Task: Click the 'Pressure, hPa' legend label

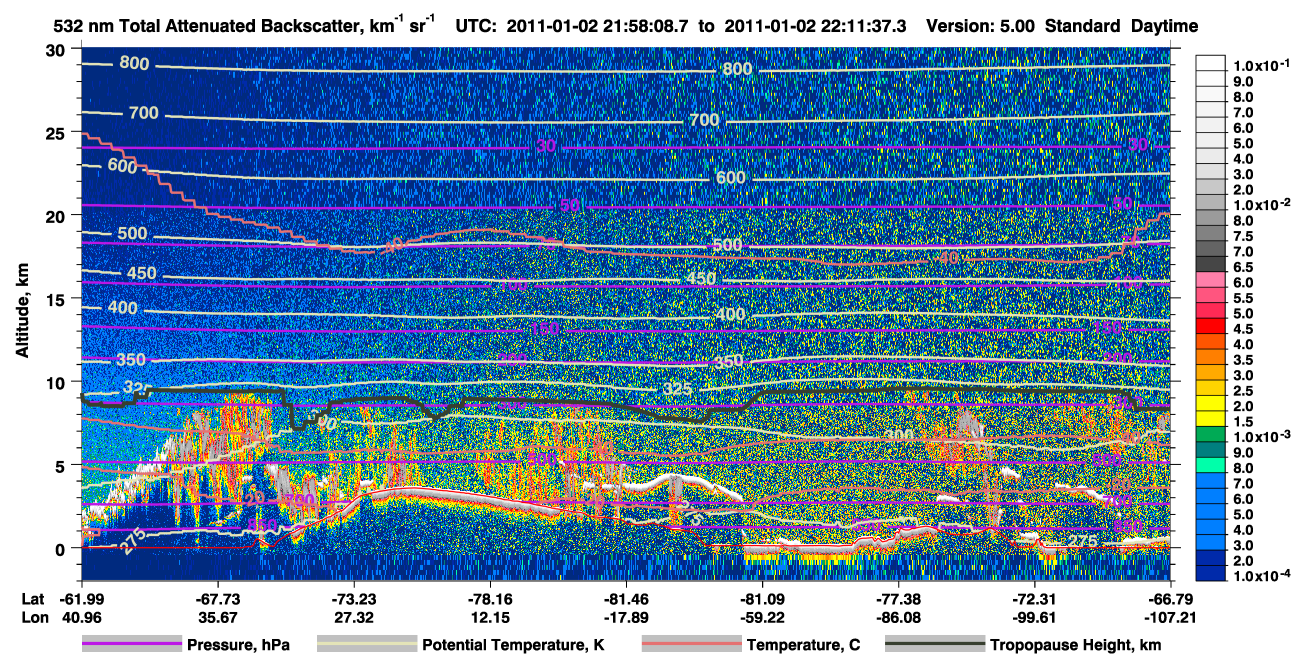Action: point(240,646)
